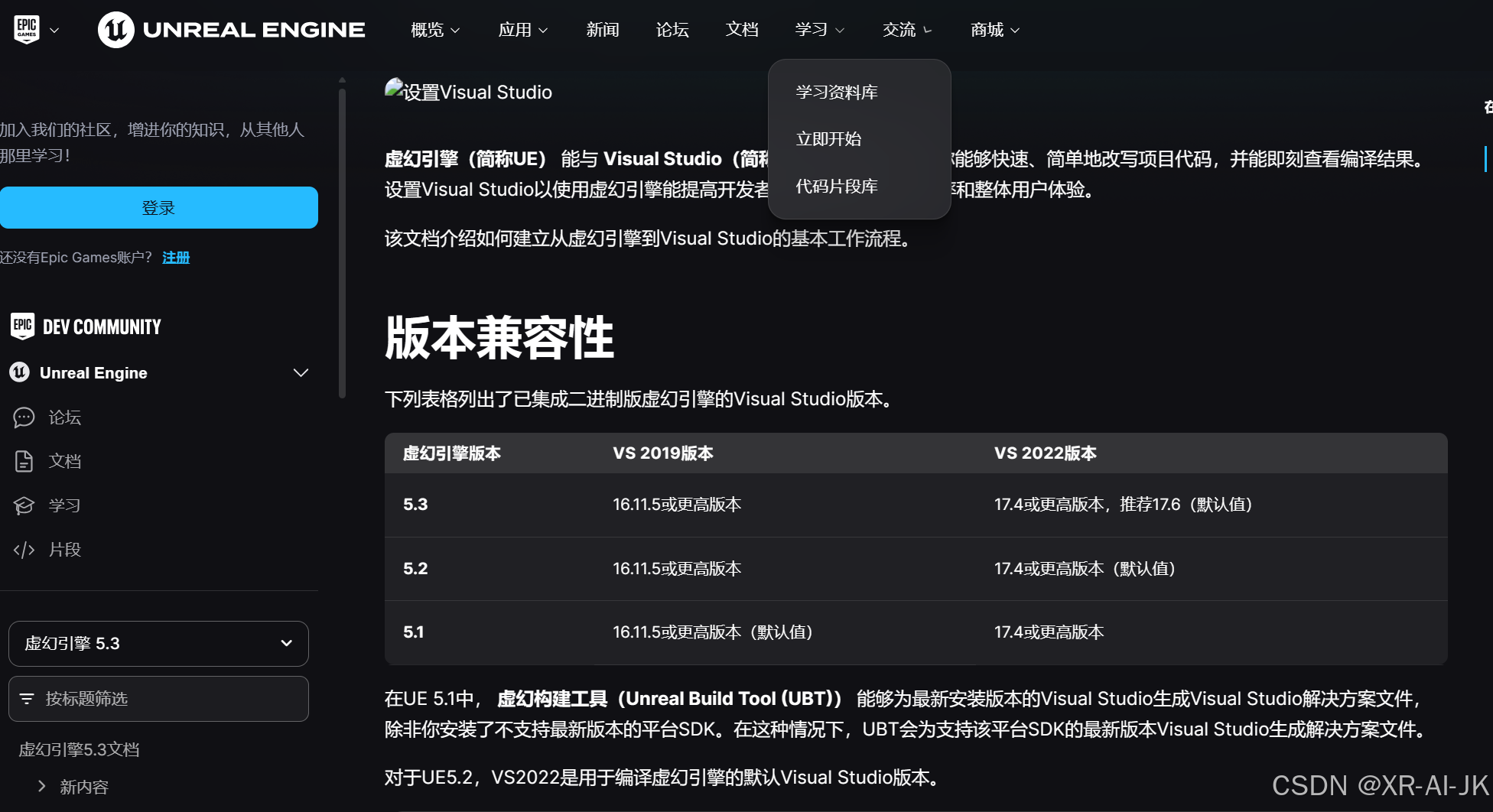Select the 5.2 version table cell

[415, 569]
